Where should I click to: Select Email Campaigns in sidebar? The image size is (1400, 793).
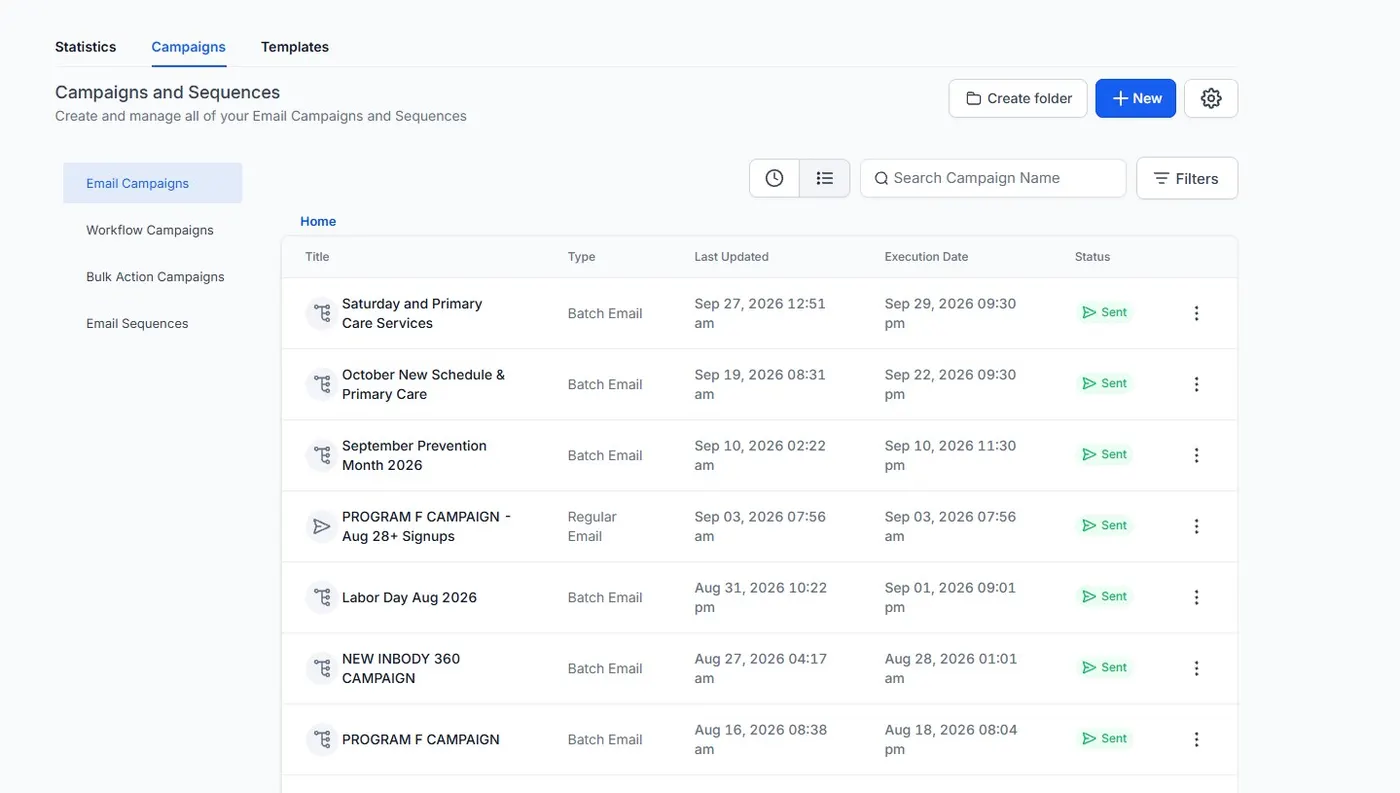152,183
